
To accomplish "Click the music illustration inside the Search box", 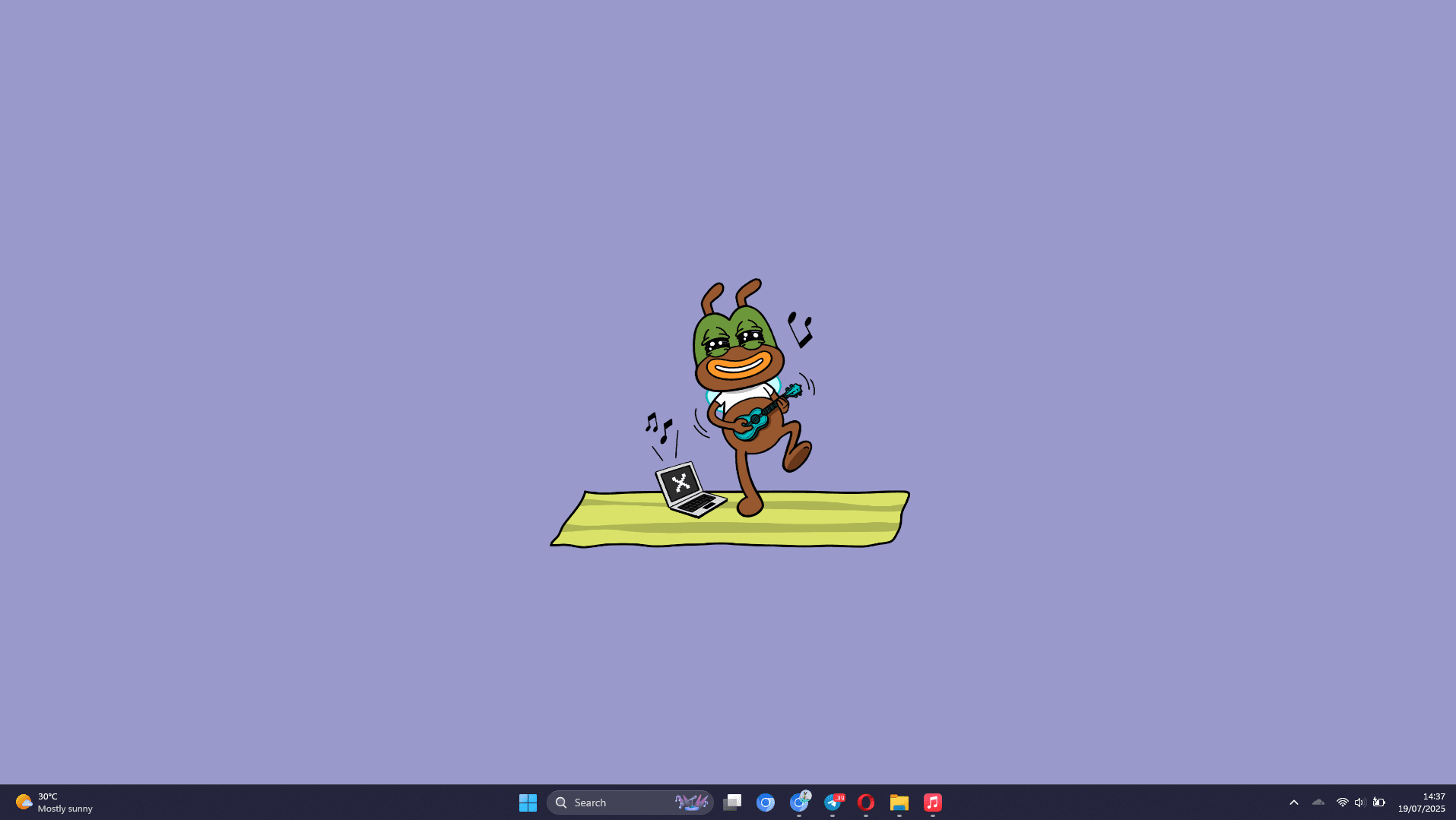I will click(691, 803).
